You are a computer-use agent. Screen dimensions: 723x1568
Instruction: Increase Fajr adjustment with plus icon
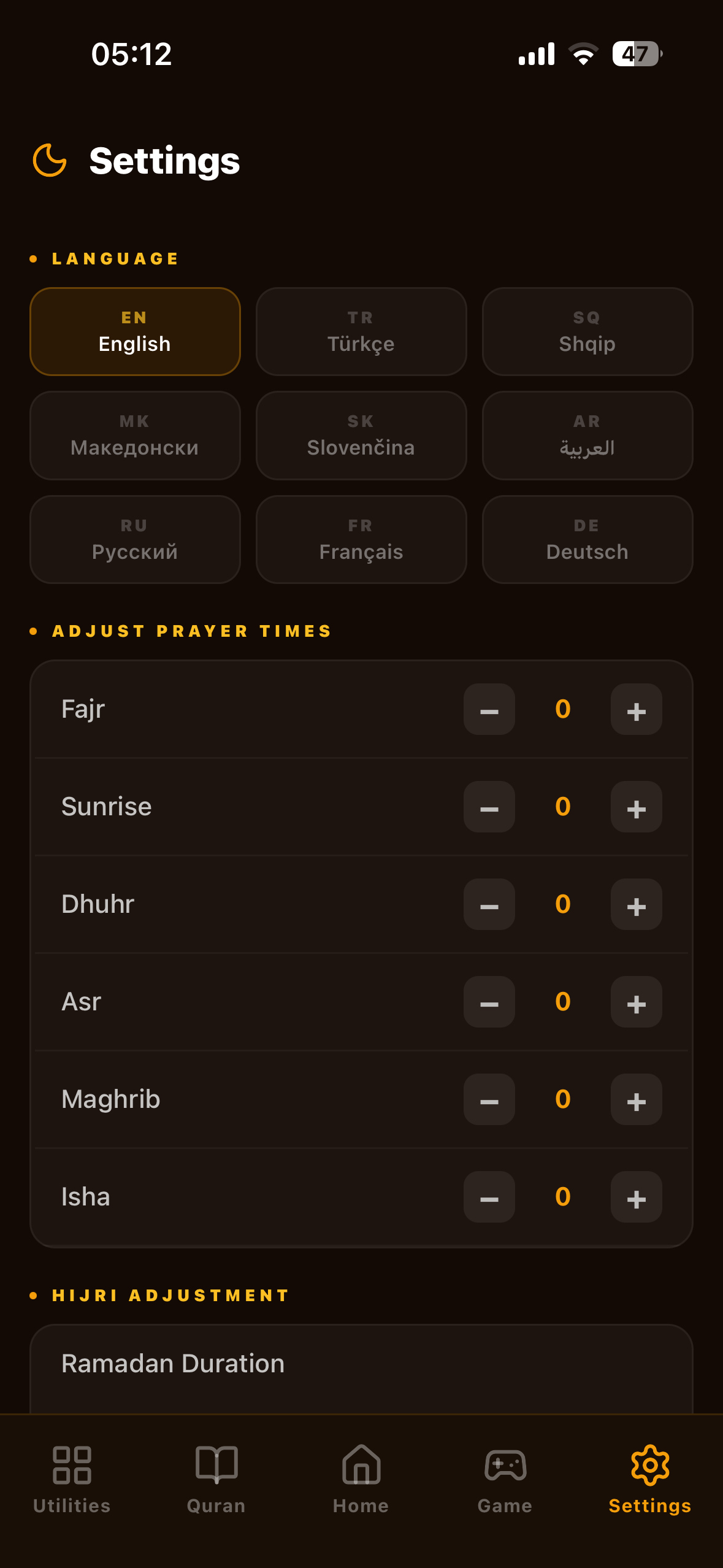point(636,709)
